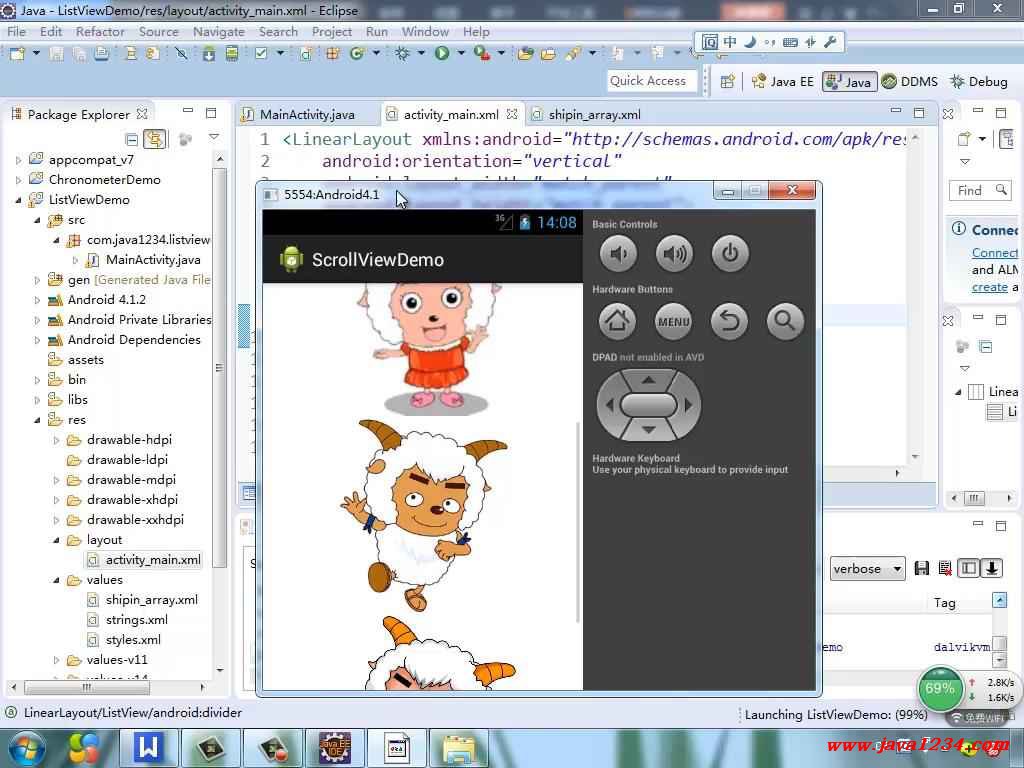The height and width of the screenshot is (768, 1024).
Task: Expand the drawable-hdpi folder
Action: tap(56, 440)
